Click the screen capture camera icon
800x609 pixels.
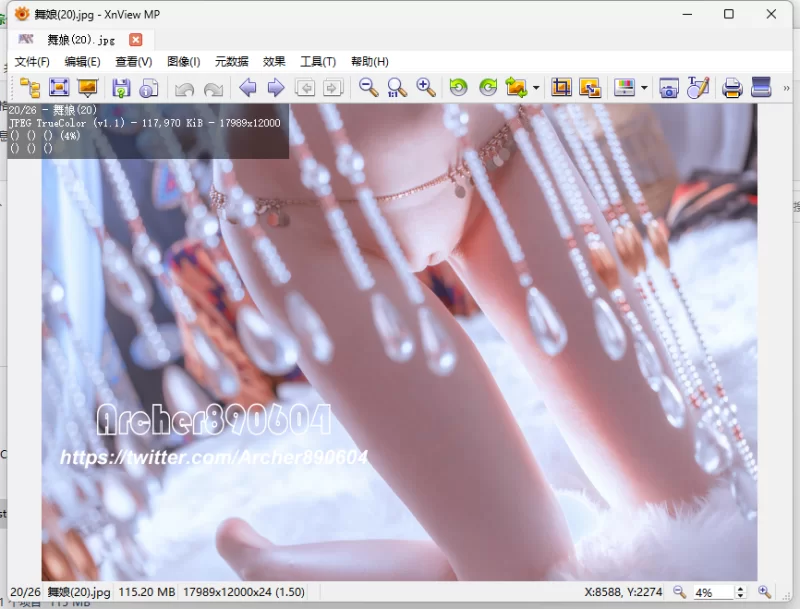[668, 88]
